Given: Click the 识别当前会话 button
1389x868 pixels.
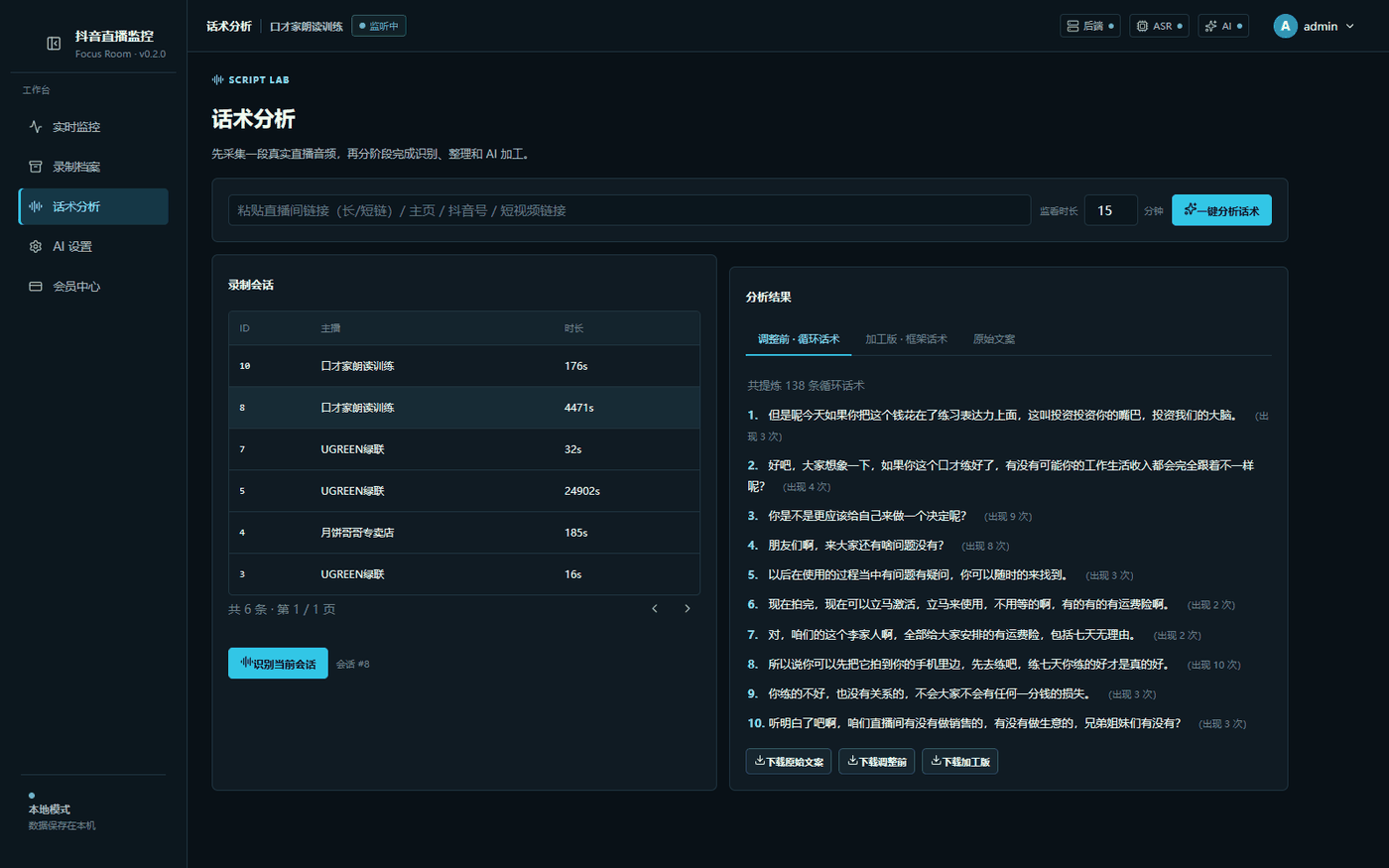Looking at the screenshot, I should (278, 664).
